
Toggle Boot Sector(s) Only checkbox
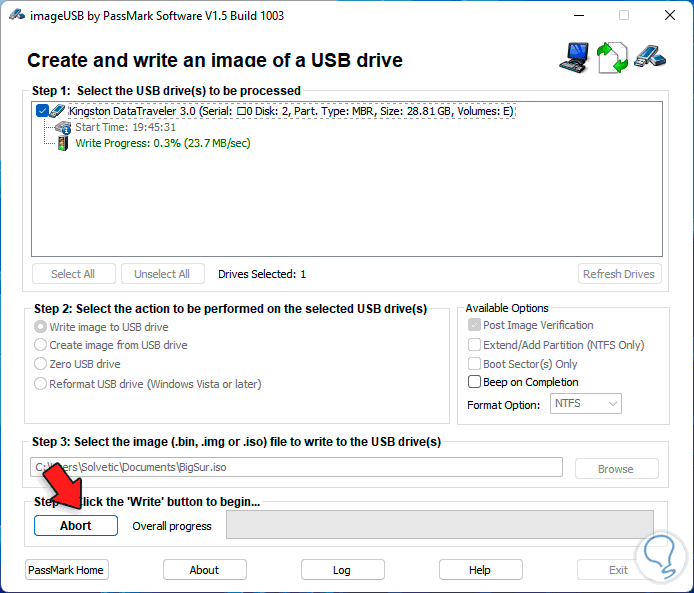pos(474,364)
